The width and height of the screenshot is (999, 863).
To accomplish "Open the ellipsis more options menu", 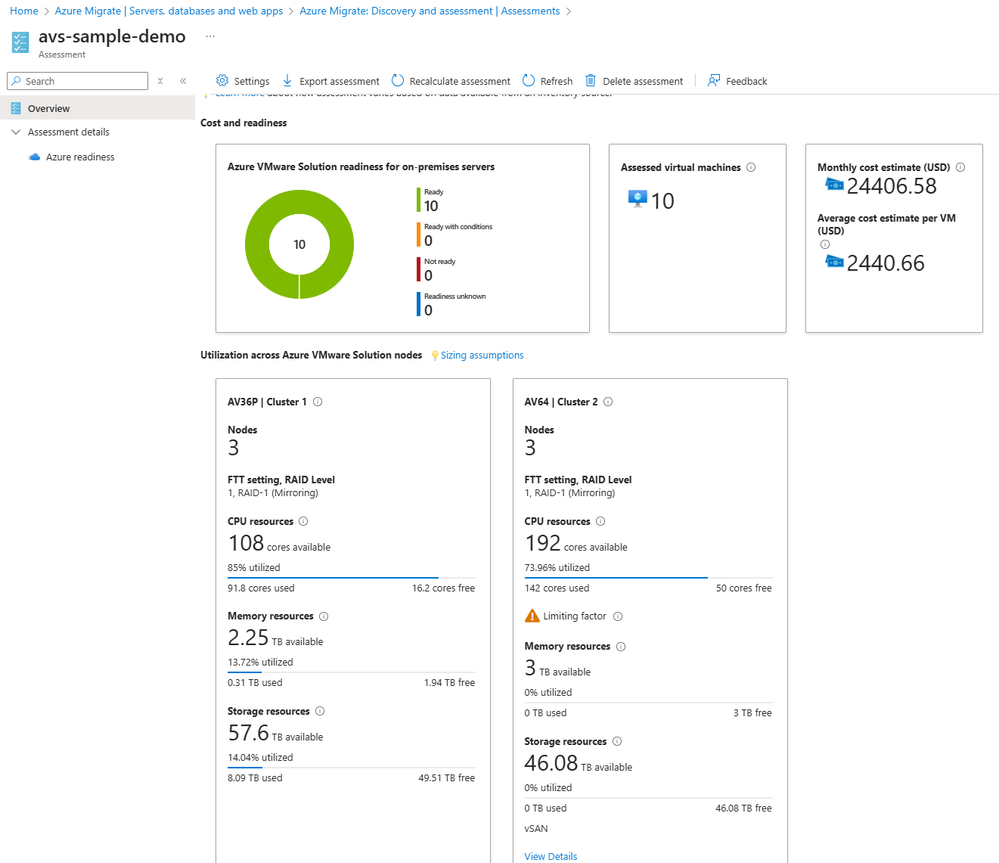I will point(210,36).
